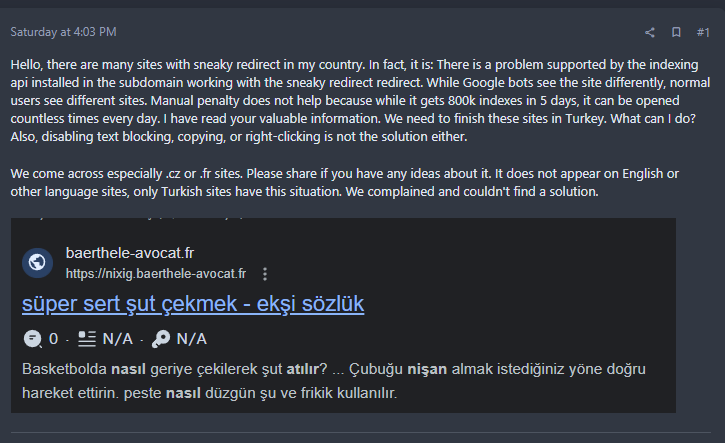Click the search result snippet text
This screenshot has width=725, height=443.
(x=334, y=381)
